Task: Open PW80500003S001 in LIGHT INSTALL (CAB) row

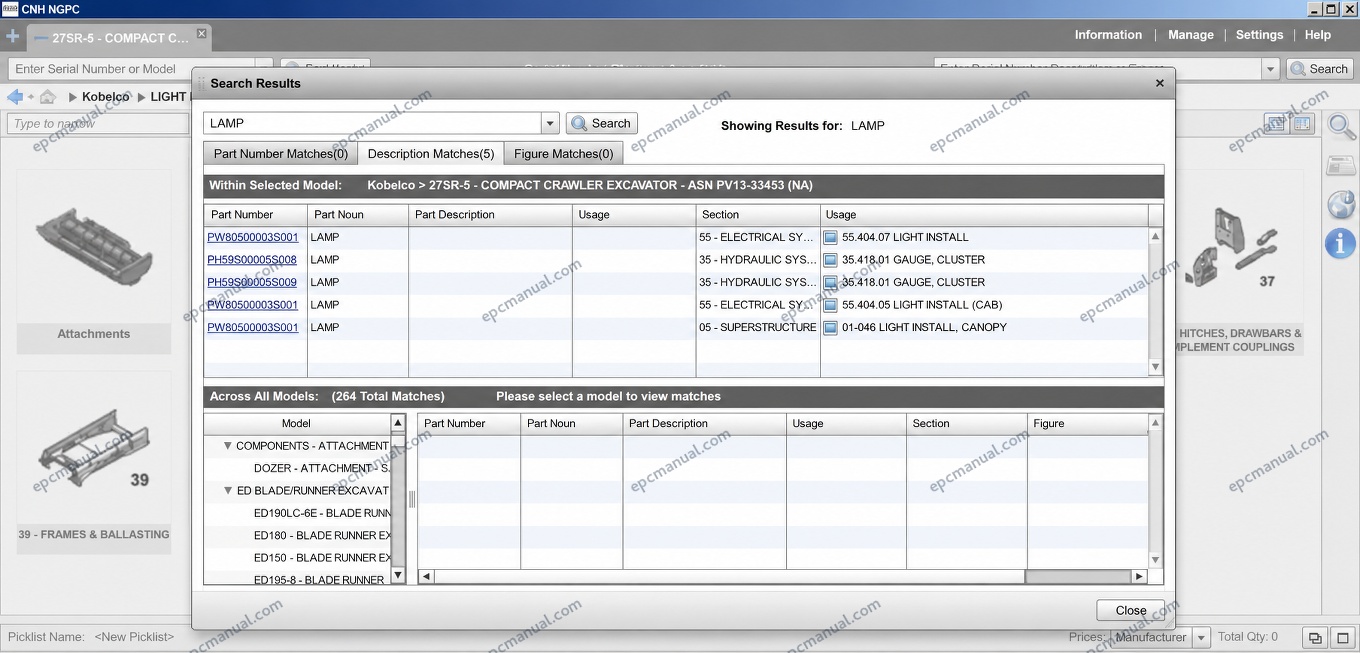Action: coord(253,304)
